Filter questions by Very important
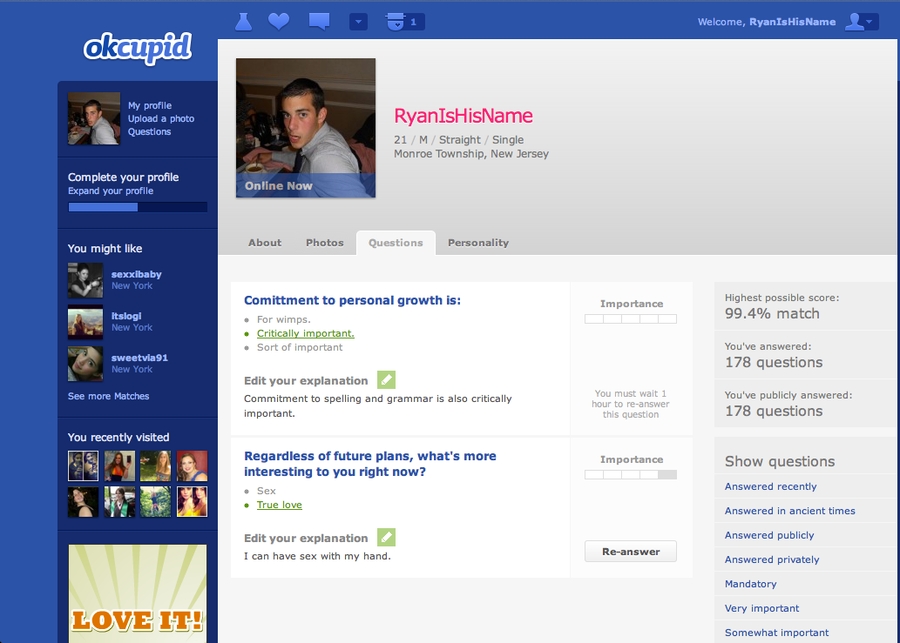The width and height of the screenshot is (900, 643). click(x=762, y=608)
